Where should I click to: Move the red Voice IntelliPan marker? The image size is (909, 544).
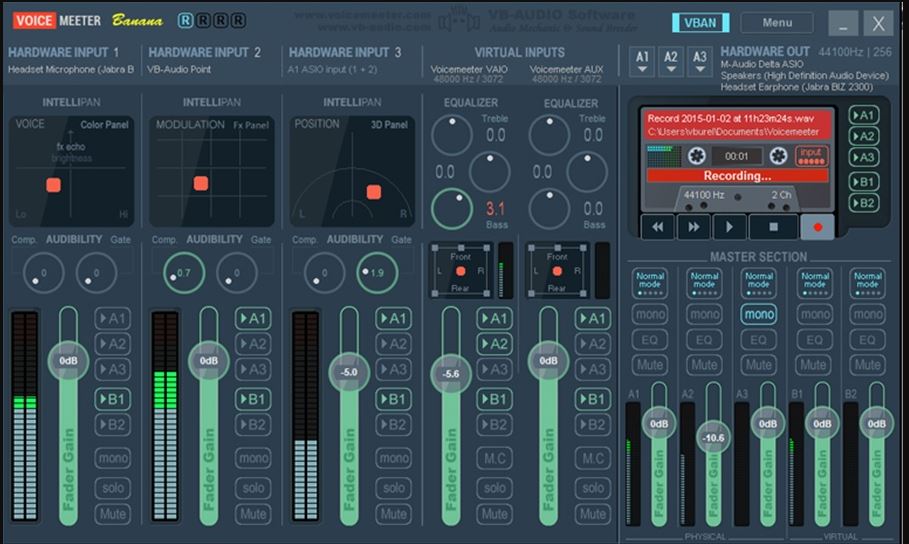[53, 185]
